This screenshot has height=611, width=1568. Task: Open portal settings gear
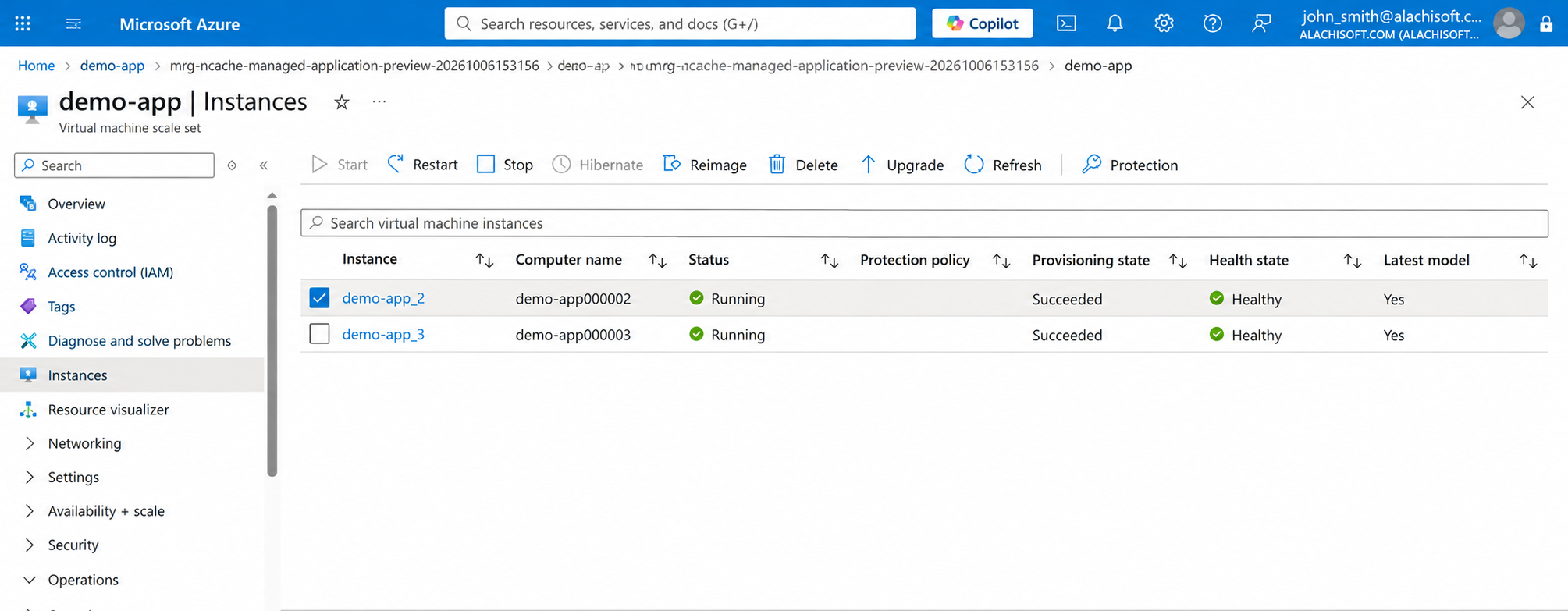[1164, 23]
